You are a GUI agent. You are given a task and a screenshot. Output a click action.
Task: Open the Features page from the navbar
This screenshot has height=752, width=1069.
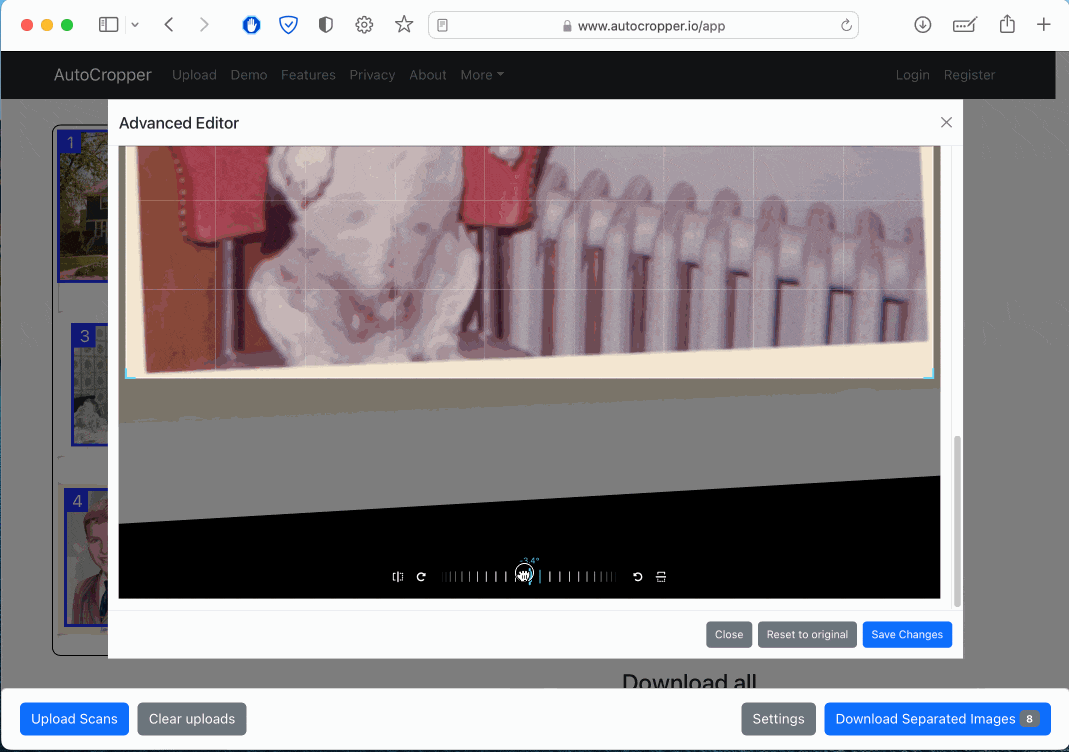(x=308, y=75)
